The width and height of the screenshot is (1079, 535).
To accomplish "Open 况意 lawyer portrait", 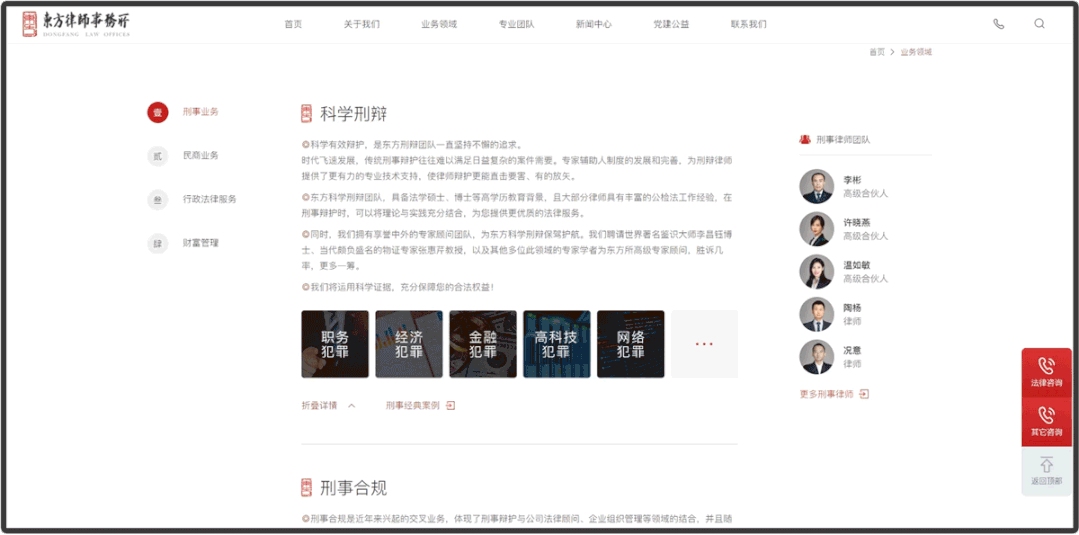I will (x=817, y=357).
